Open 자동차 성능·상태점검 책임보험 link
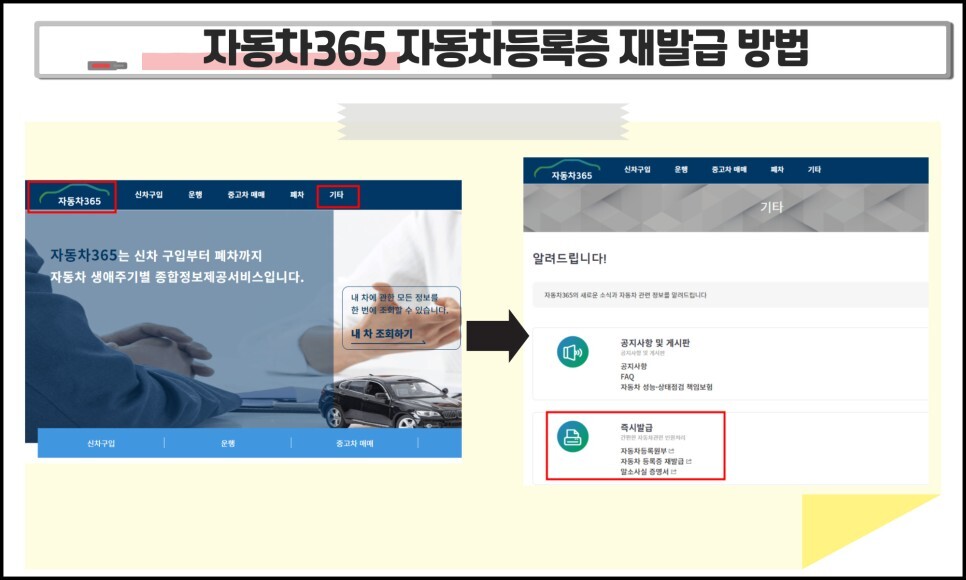This screenshot has width=966, height=580. [x=667, y=387]
